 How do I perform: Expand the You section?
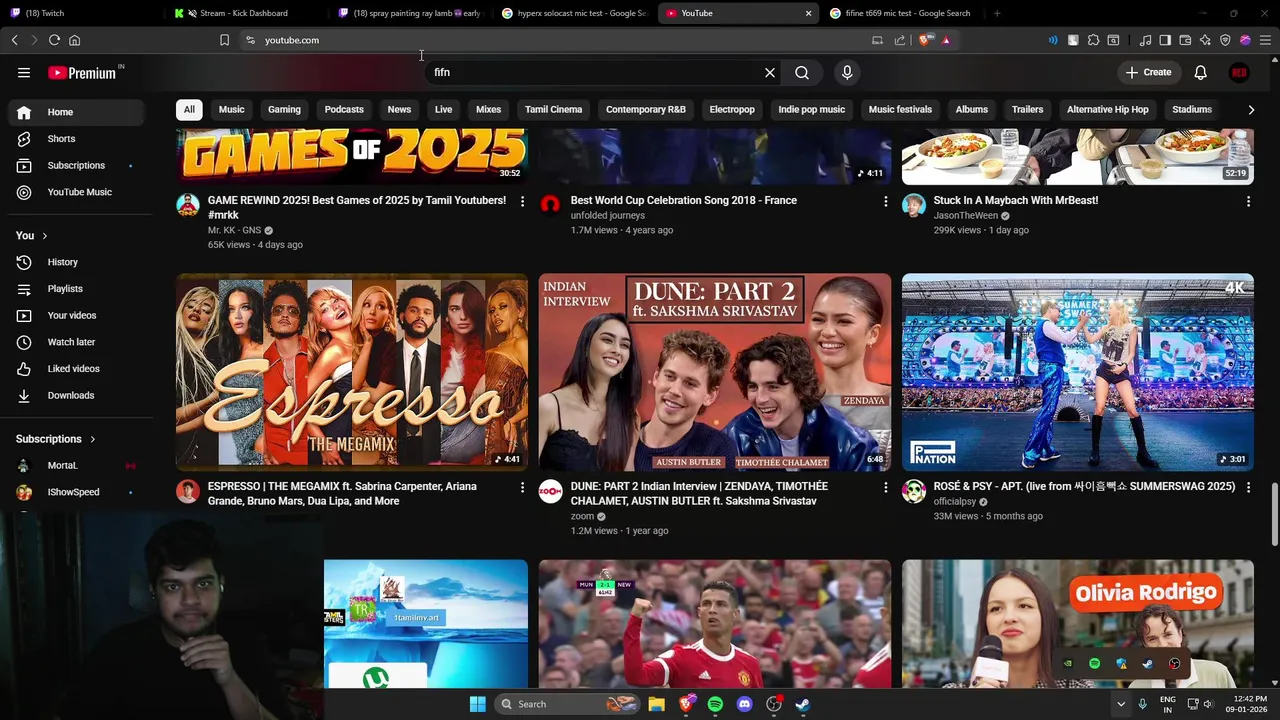31,235
